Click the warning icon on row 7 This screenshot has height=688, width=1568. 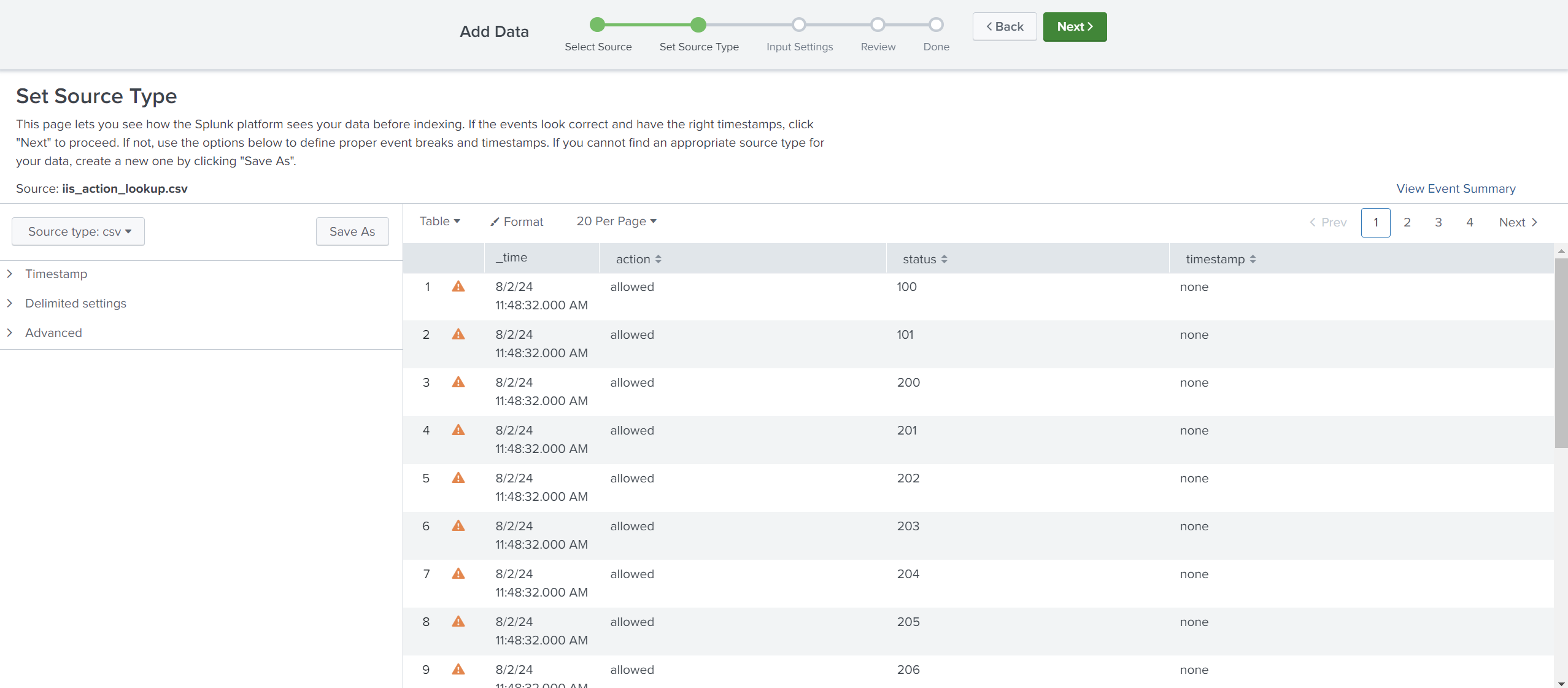tap(459, 574)
